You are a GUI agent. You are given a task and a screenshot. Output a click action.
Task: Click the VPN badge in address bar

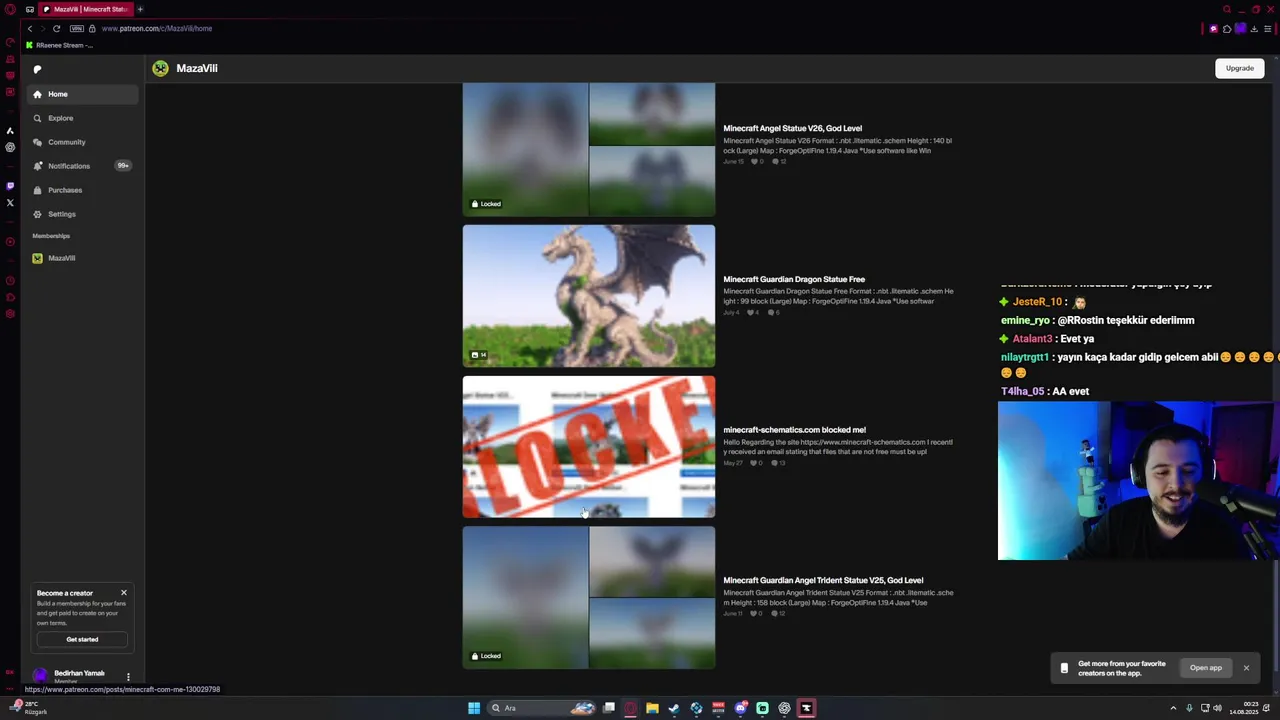[77, 28]
